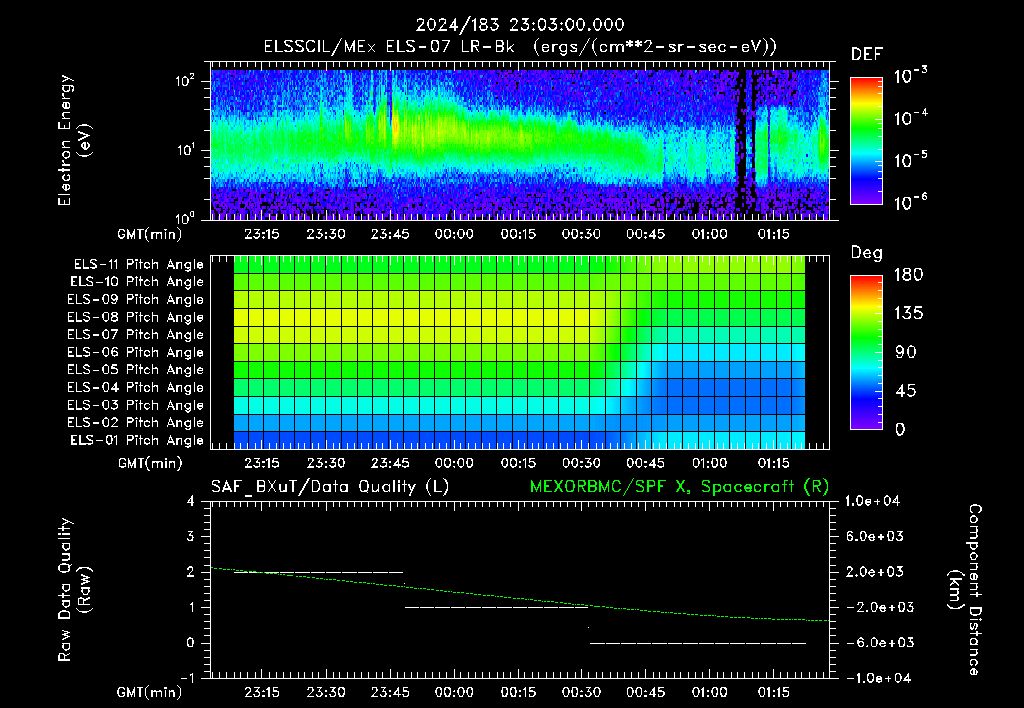Click the 00:00 tick on spectrogram time axis
This screenshot has height=708, width=1024.
pos(454,234)
